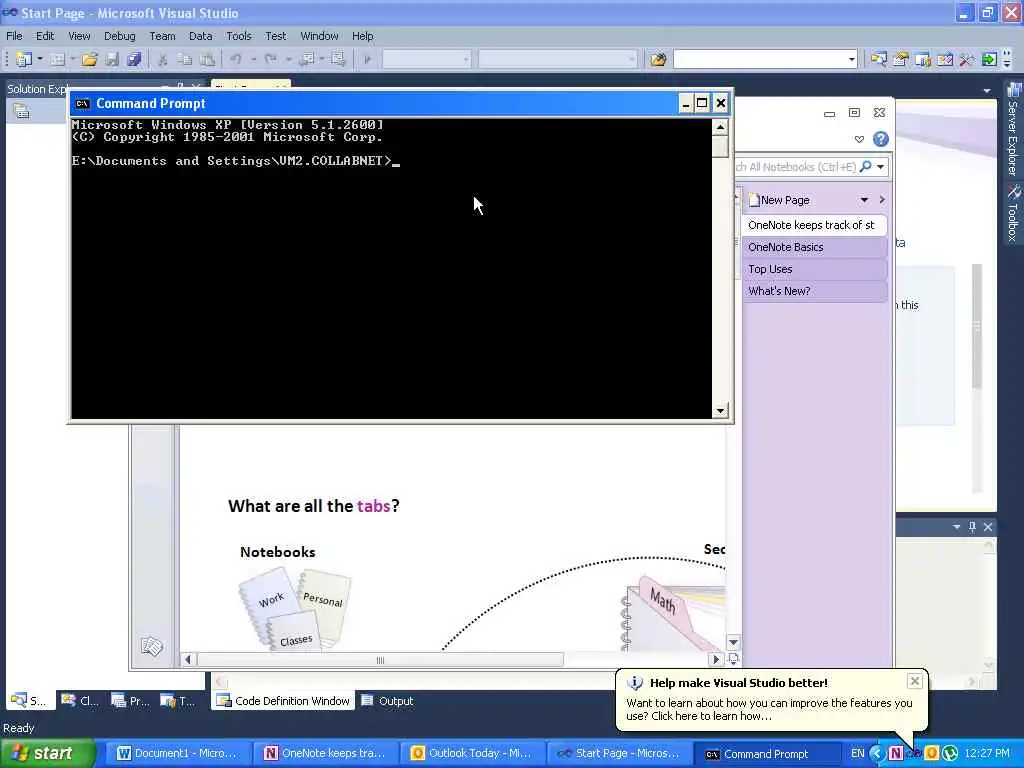
Task: Click the Solution Explorer toolbar icon
Action: pyautogui.click(x=878, y=59)
